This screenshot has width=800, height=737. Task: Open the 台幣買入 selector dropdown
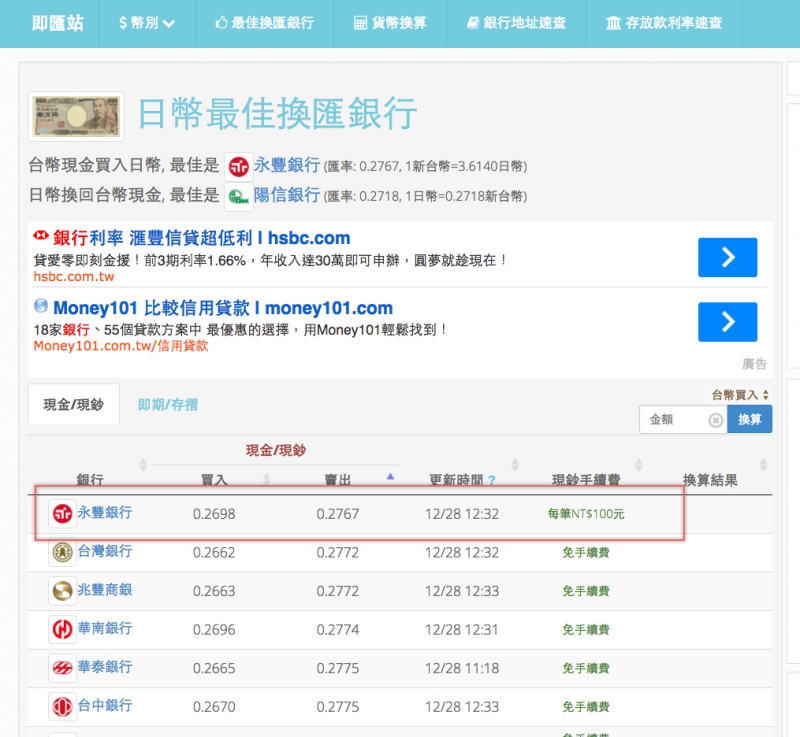pyautogui.click(x=740, y=395)
